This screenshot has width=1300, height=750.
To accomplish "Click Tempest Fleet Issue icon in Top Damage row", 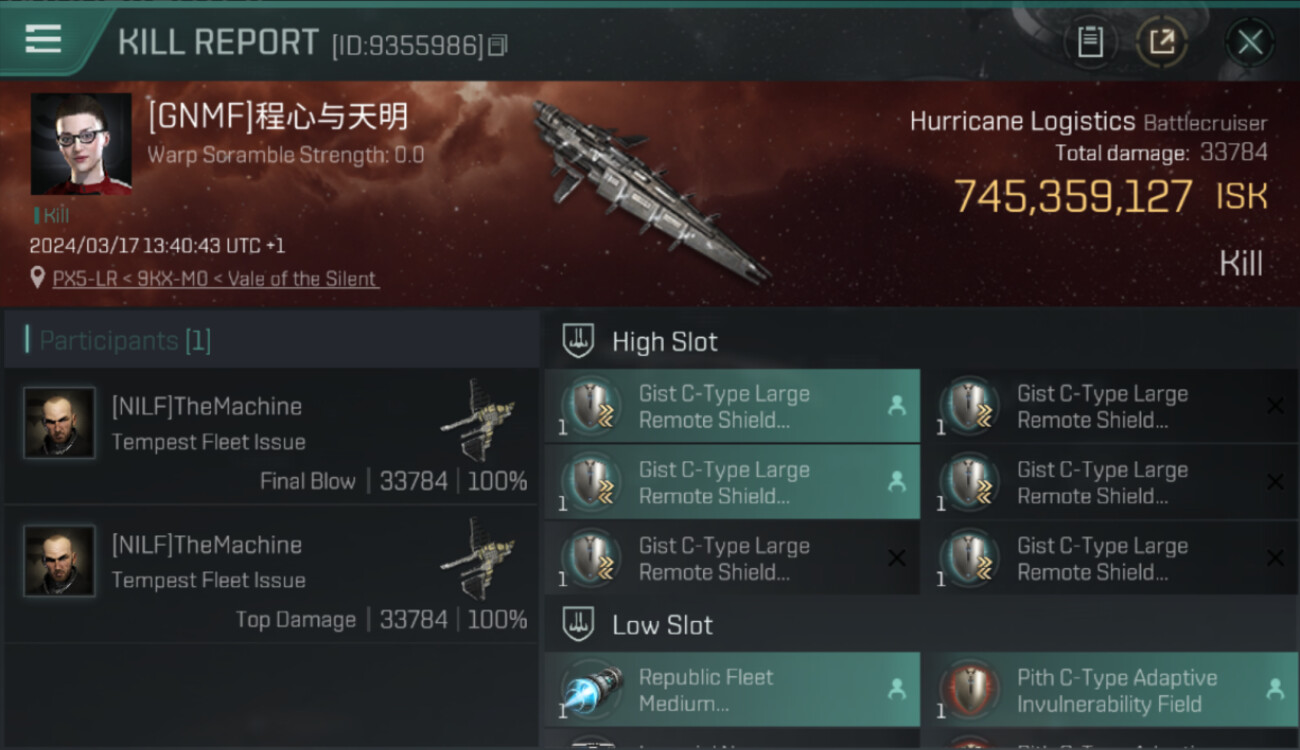I will (x=478, y=558).
